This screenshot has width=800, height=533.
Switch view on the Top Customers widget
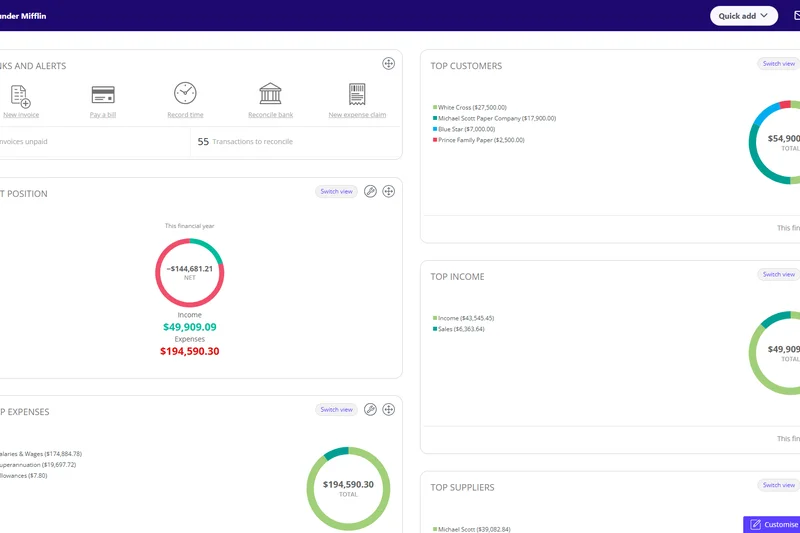(778, 64)
